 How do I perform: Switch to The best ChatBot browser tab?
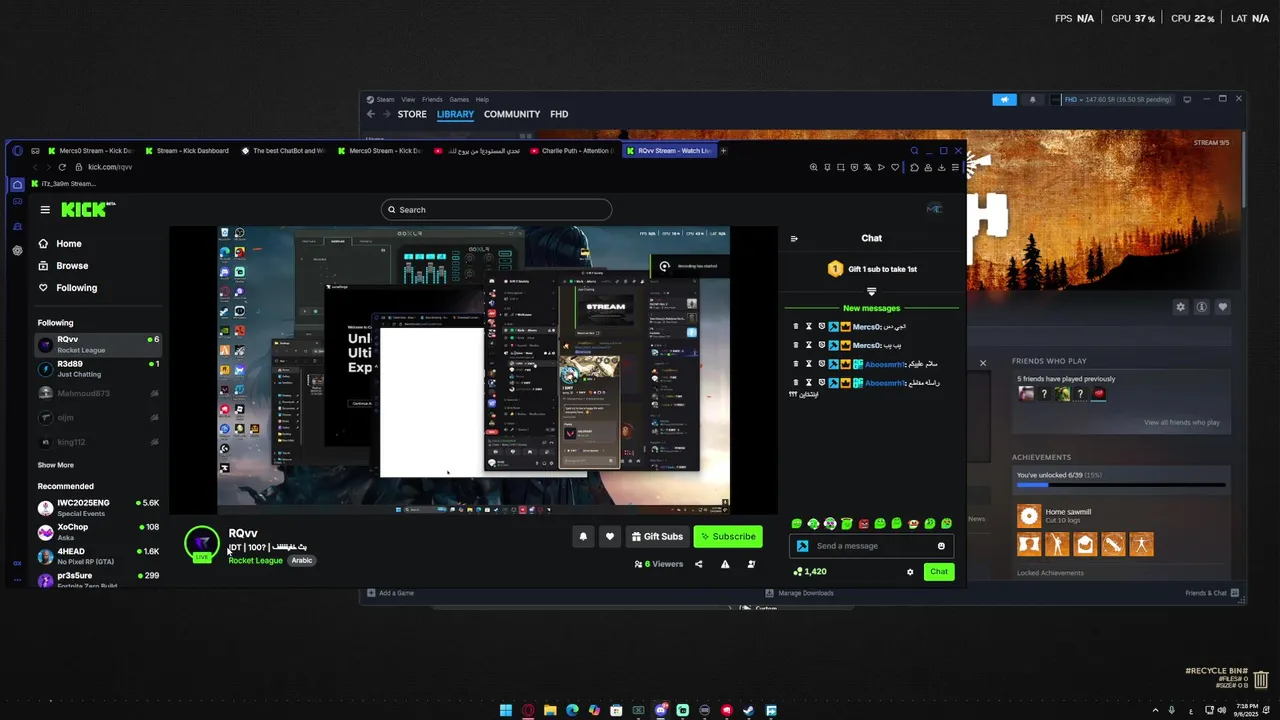click(x=283, y=151)
